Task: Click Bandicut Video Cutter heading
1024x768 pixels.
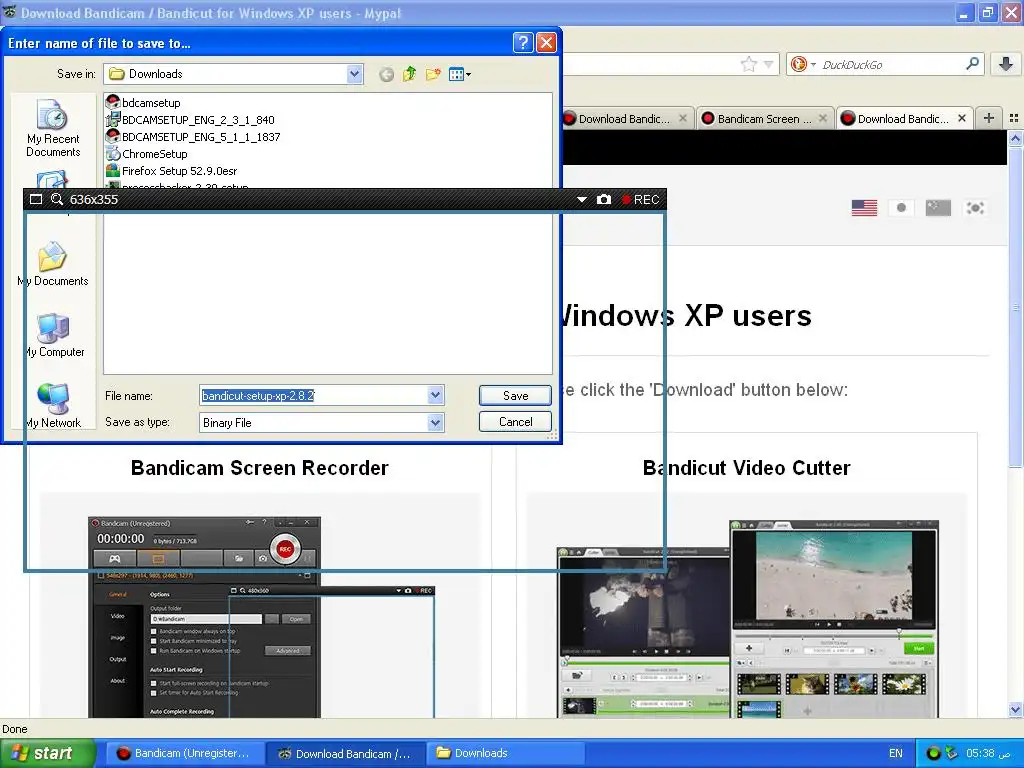Action: [x=746, y=468]
